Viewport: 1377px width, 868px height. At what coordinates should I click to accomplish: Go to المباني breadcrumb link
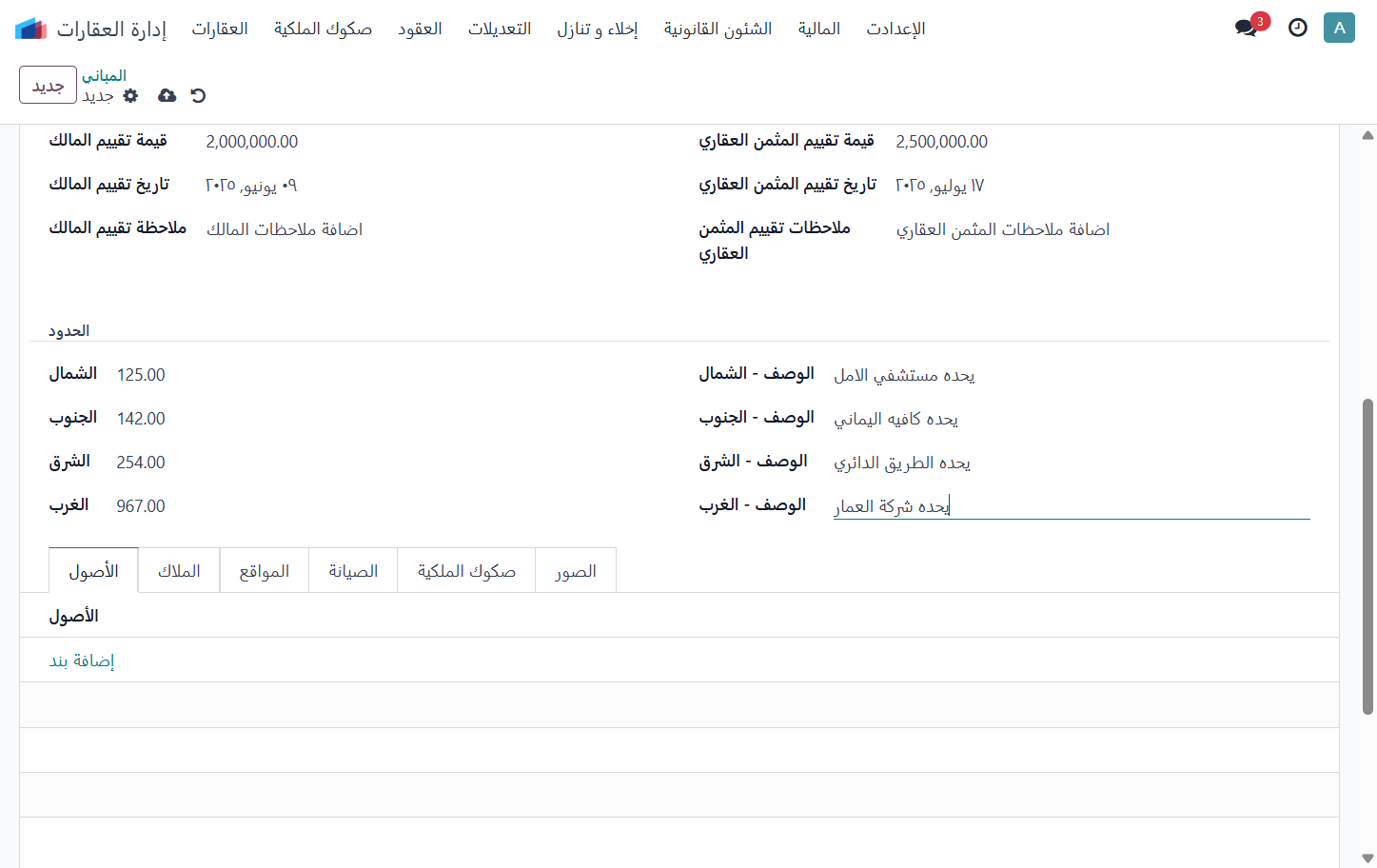pos(104,75)
